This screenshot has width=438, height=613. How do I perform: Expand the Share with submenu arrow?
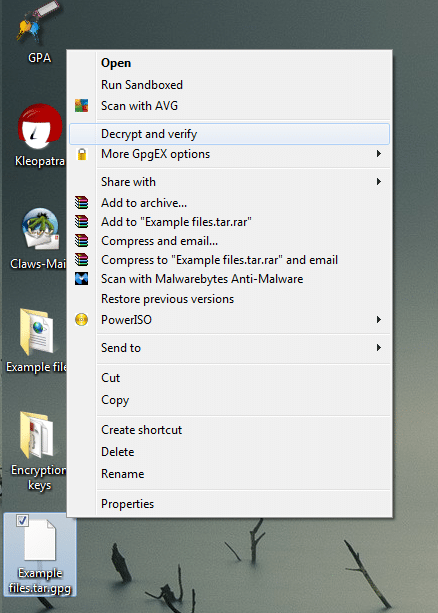pyautogui.click(x=379, y=181)
